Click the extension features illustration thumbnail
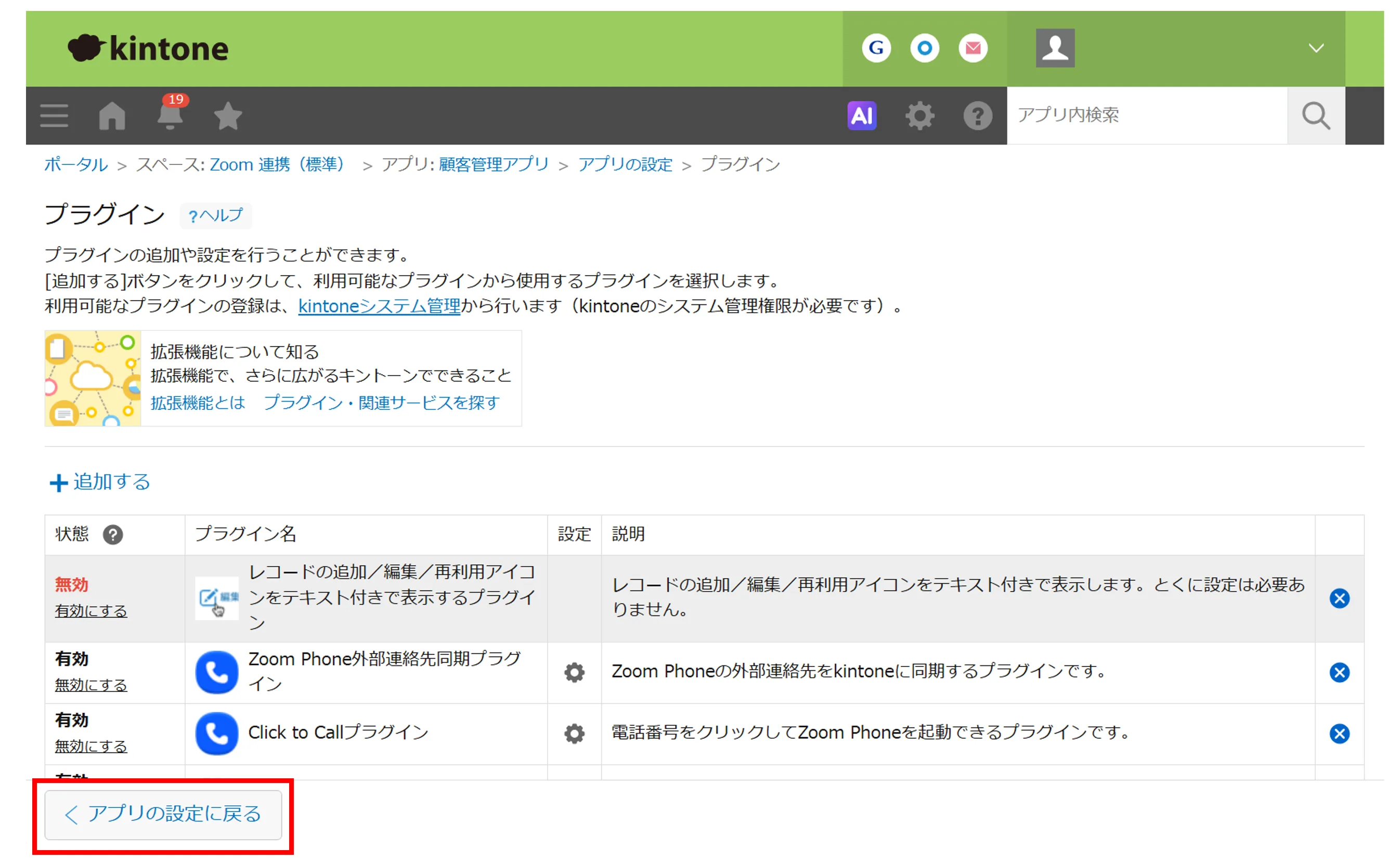 (93, 379)
